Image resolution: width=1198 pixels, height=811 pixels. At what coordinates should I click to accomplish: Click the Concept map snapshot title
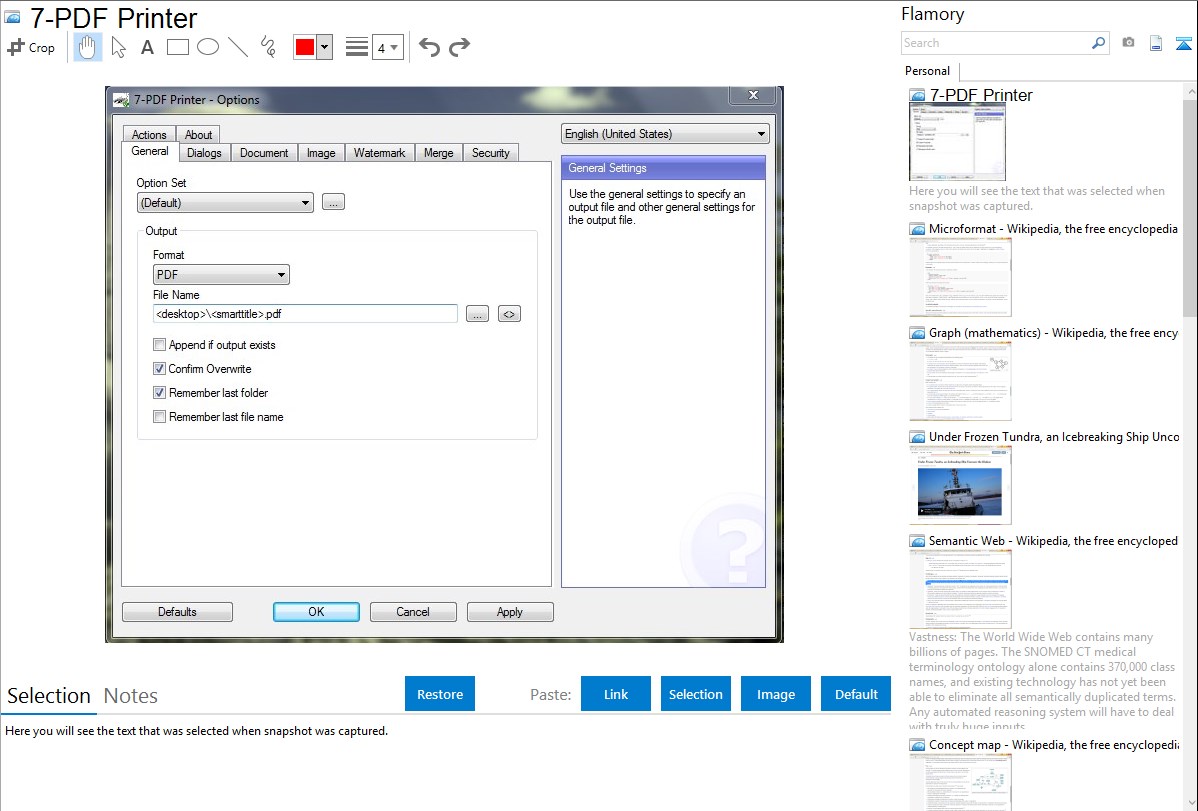pos(1054,744)
